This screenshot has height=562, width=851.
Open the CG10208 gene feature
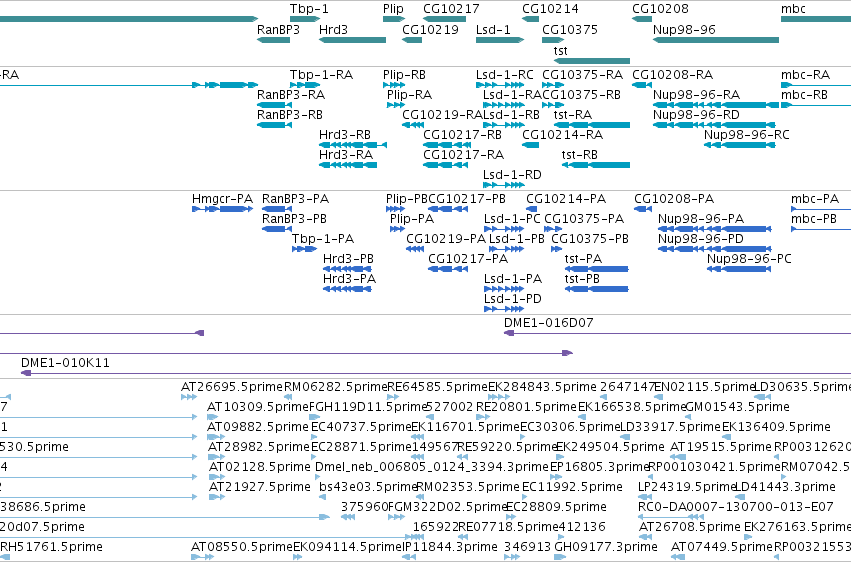click(642, 19)
